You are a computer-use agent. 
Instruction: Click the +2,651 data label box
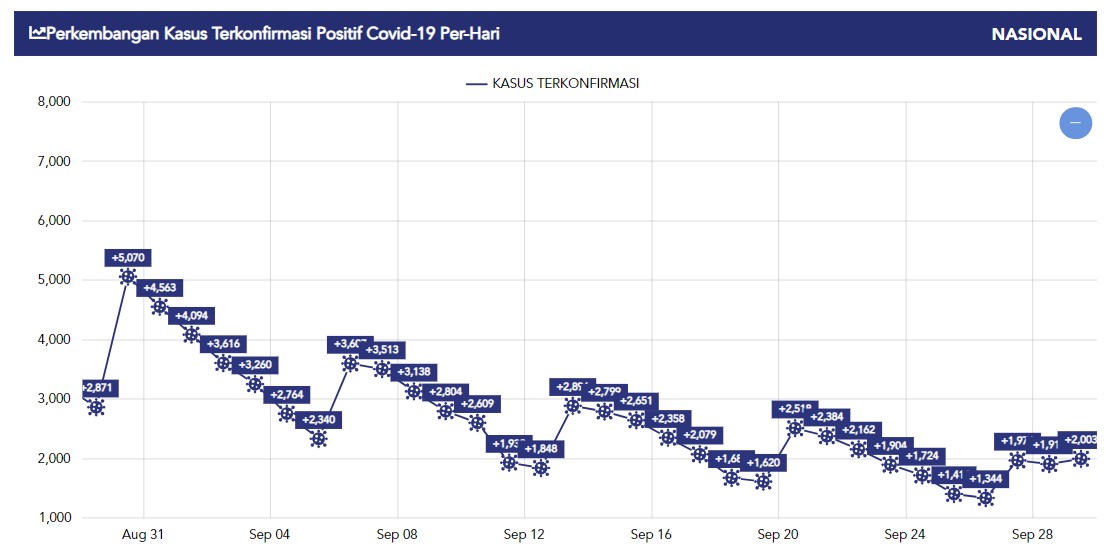tap(636, 401)
